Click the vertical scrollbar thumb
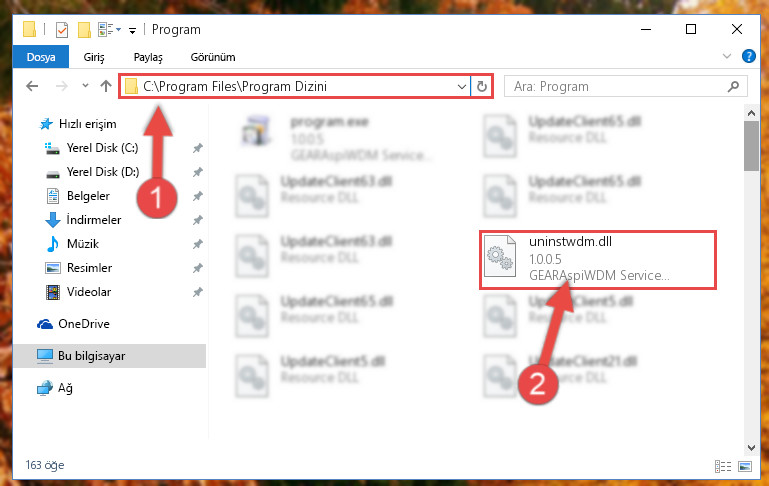 [751, 146]
